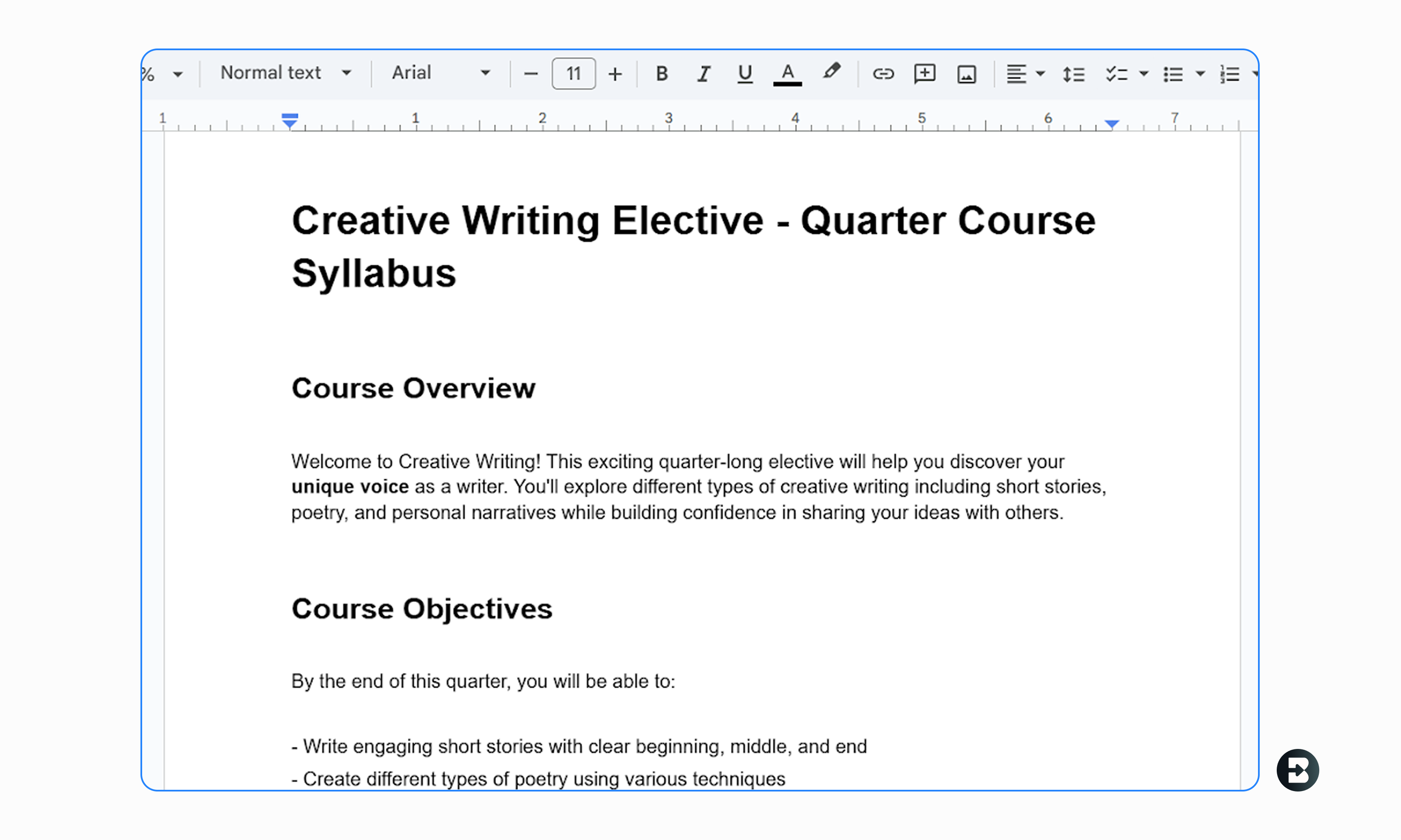Toggle italic formatting
The width and height of the screenshot is (1401, 840).
click(703, 74)
